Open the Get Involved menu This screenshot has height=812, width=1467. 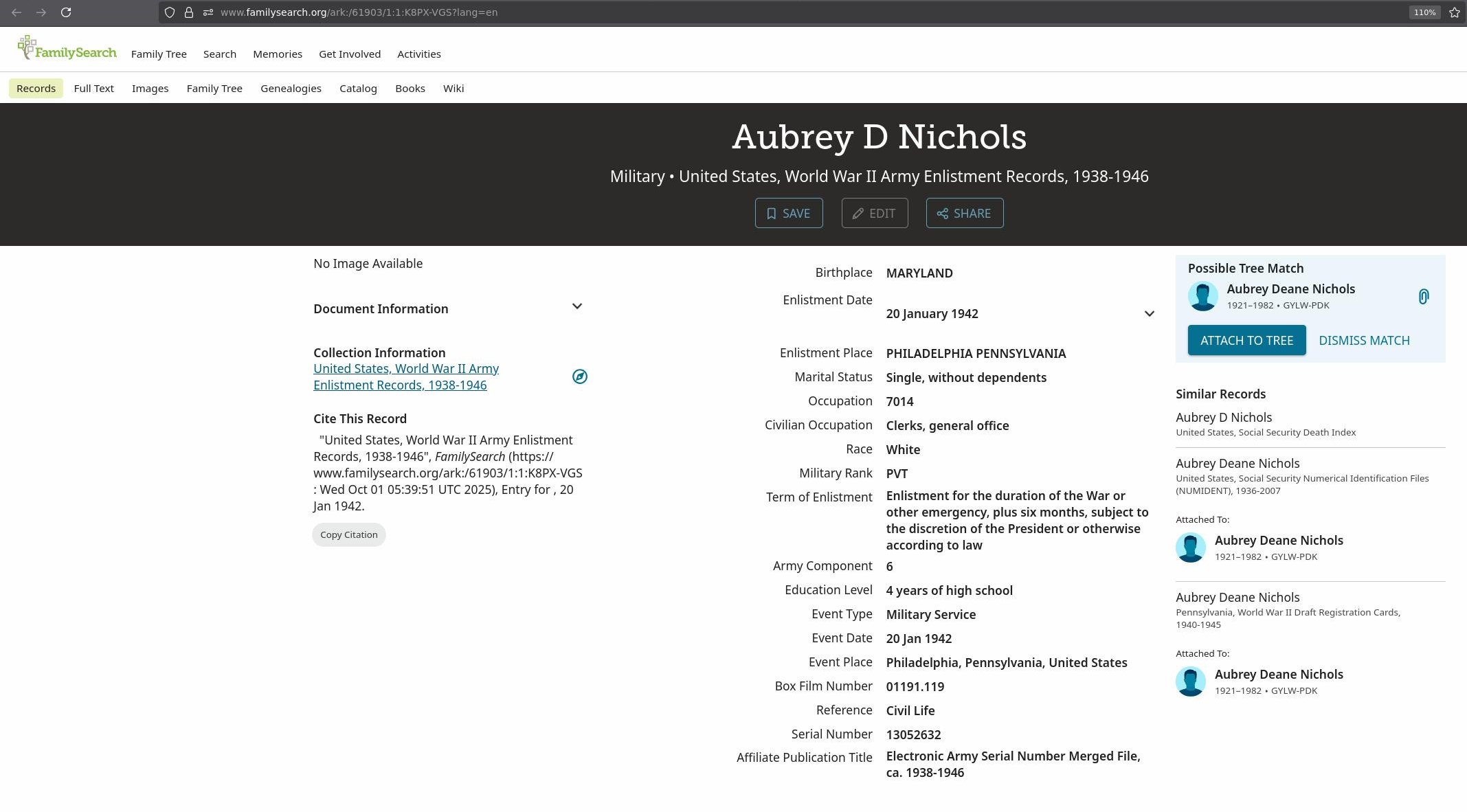(x=350, y=54)
